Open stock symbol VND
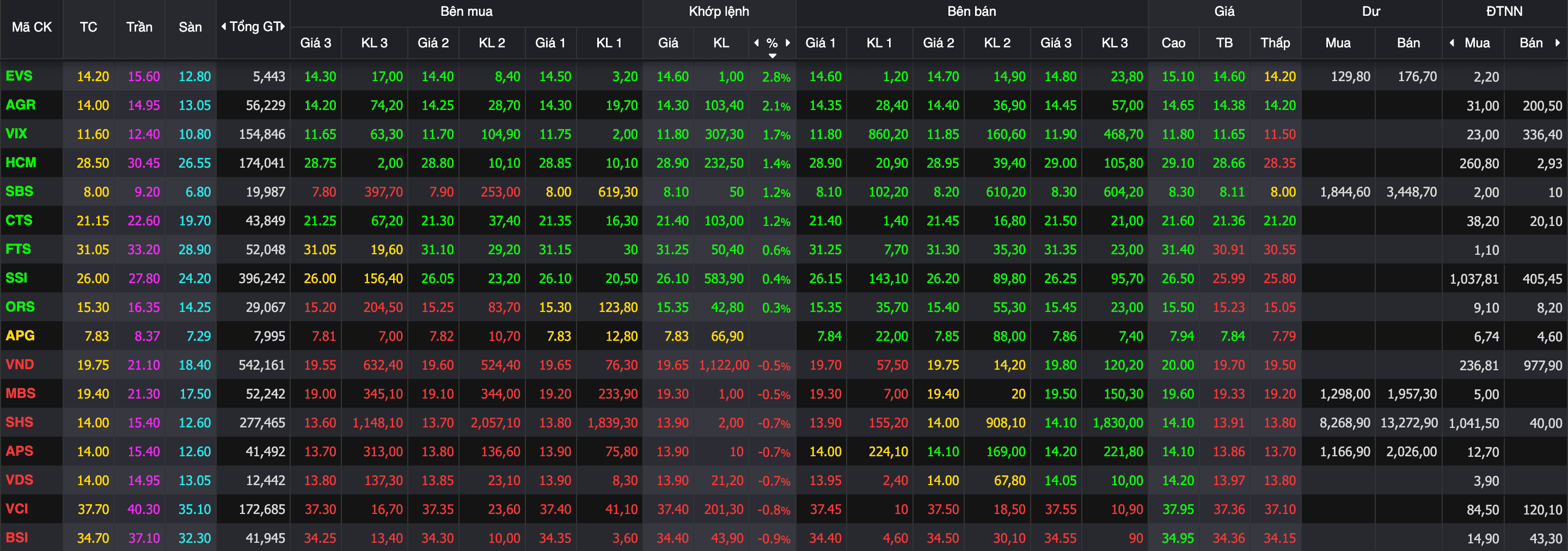1568x551 pixels. click(20, 364)
